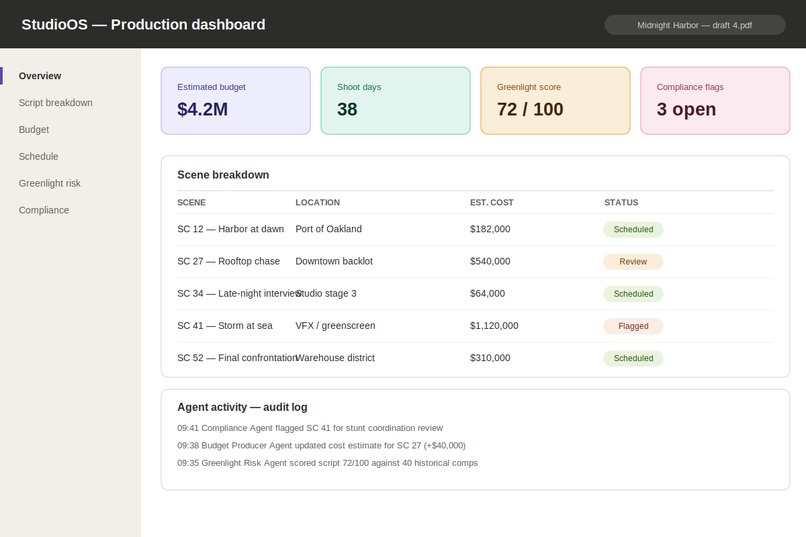Open the 09:41 Compliance Agent log entry

[310, 428]
